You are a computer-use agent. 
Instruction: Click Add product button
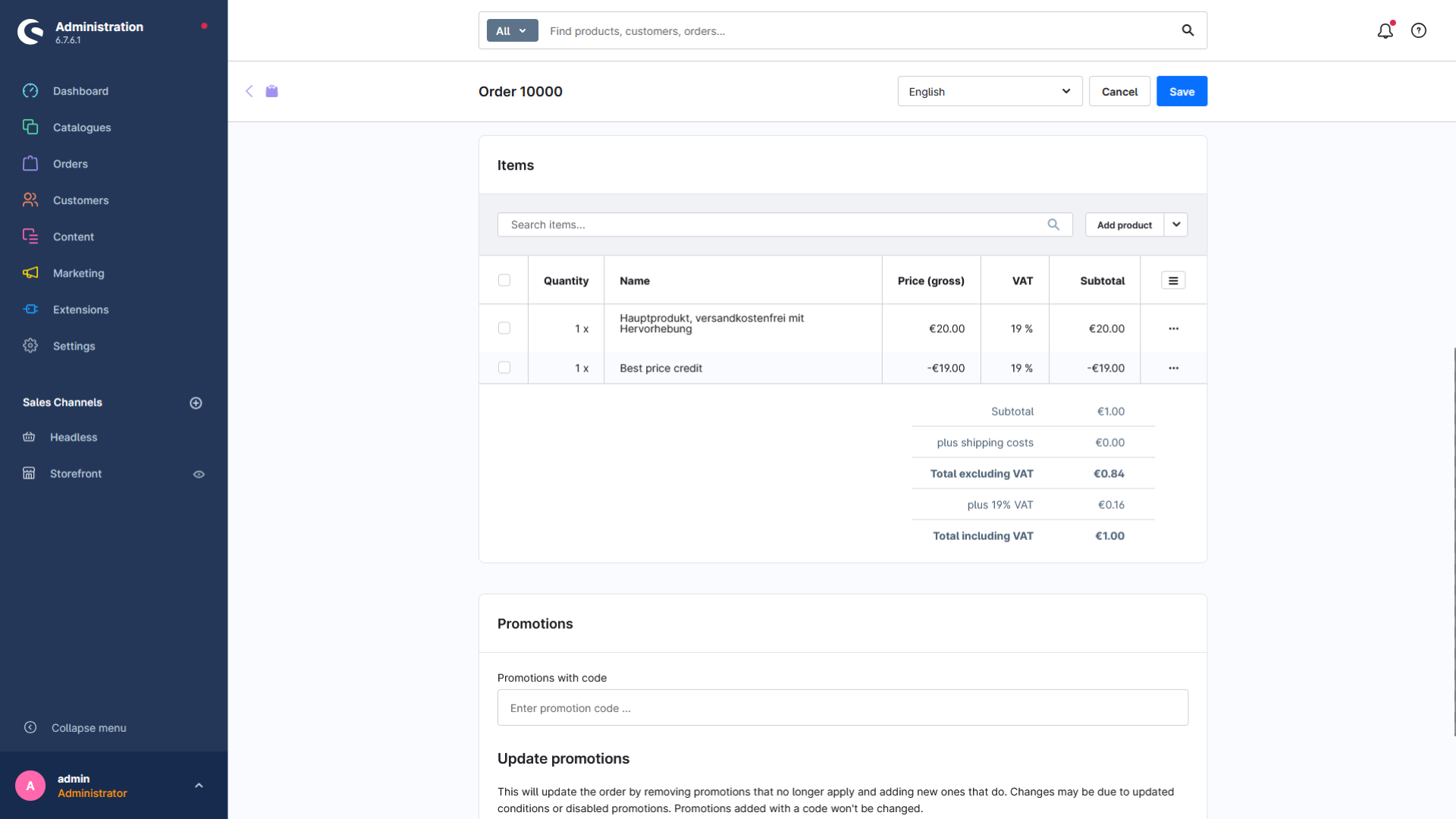(x=1124, y=224)
